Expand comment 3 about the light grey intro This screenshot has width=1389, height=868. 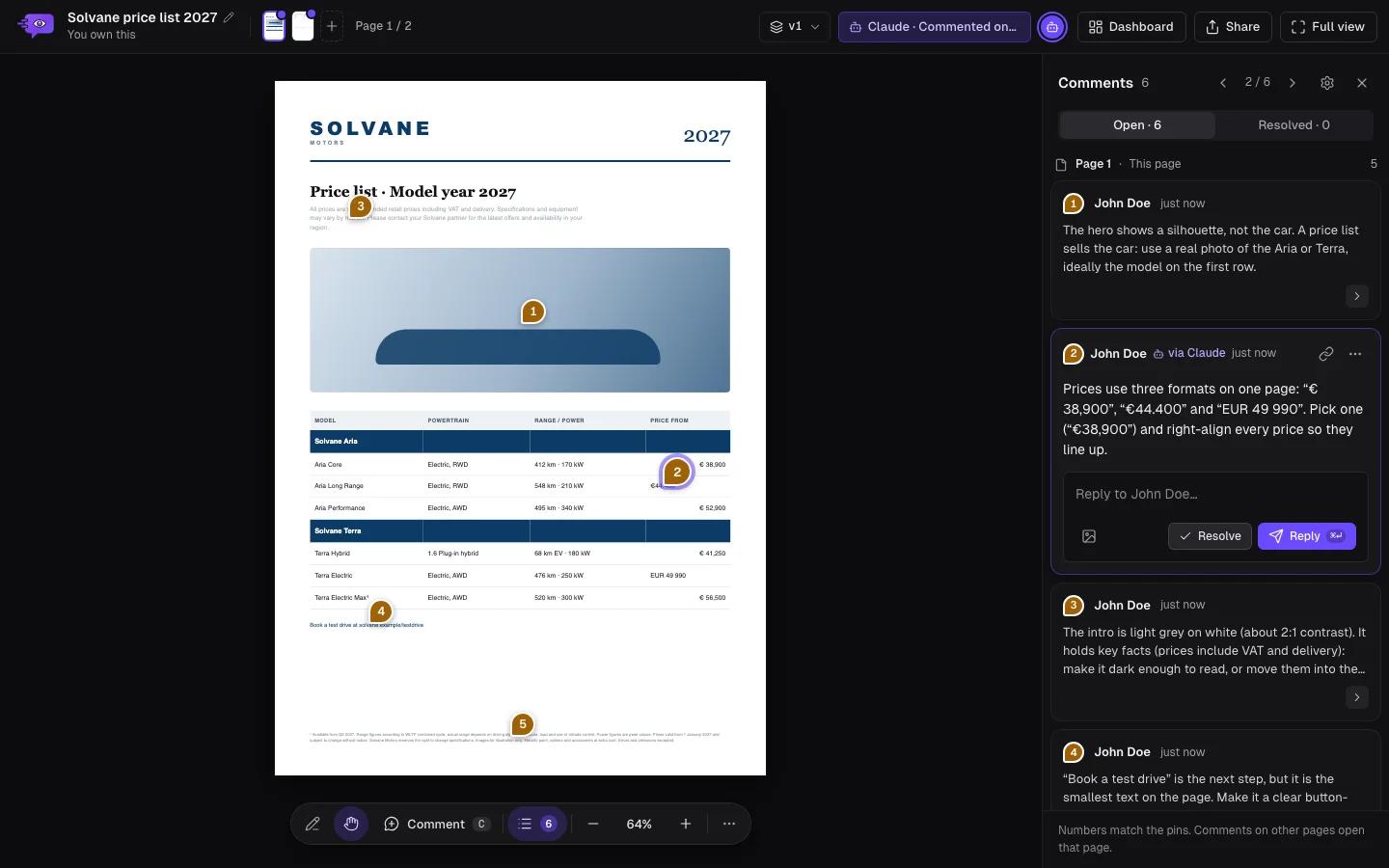pos(1357,696)
